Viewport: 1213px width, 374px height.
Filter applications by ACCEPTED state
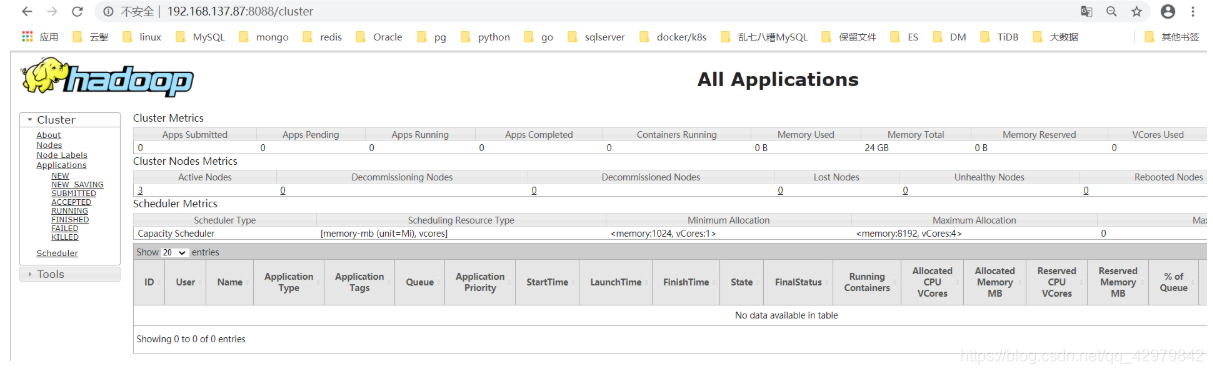71,202
